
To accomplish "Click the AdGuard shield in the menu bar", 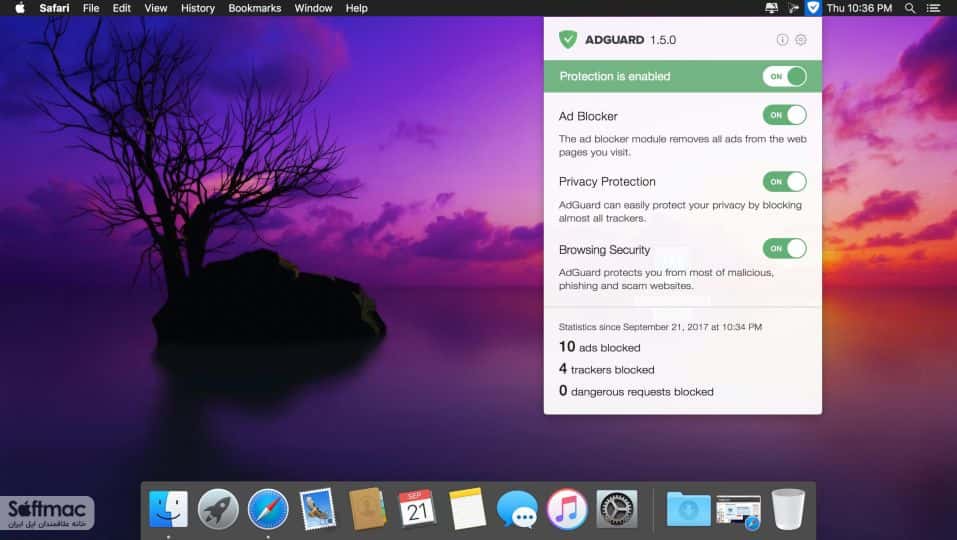I will tap(813, 8).
